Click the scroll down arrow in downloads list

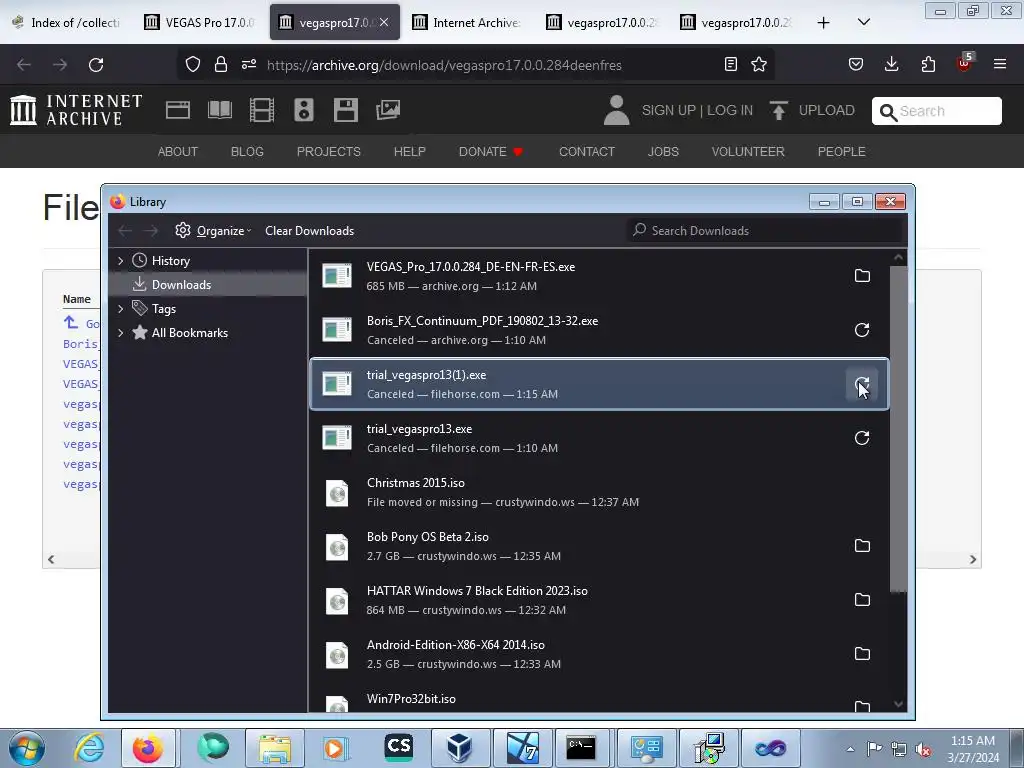click(899, 704)
